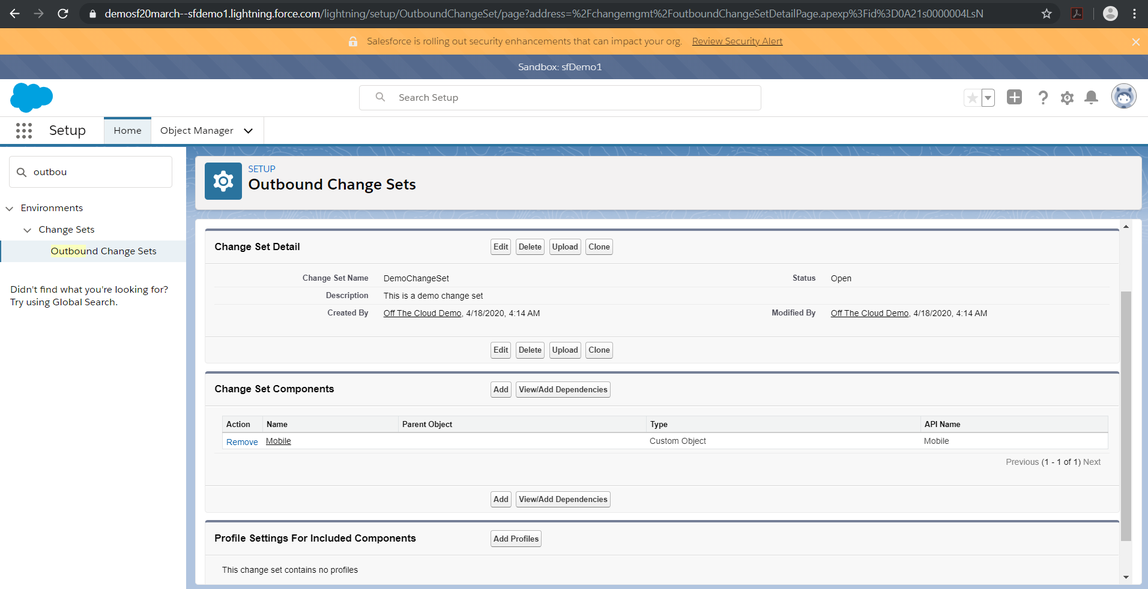The width and height of the screenshot is (1148, 589).
Task: Click the top Edit button in Change Set Detail
Action: [x=501, y=247]
